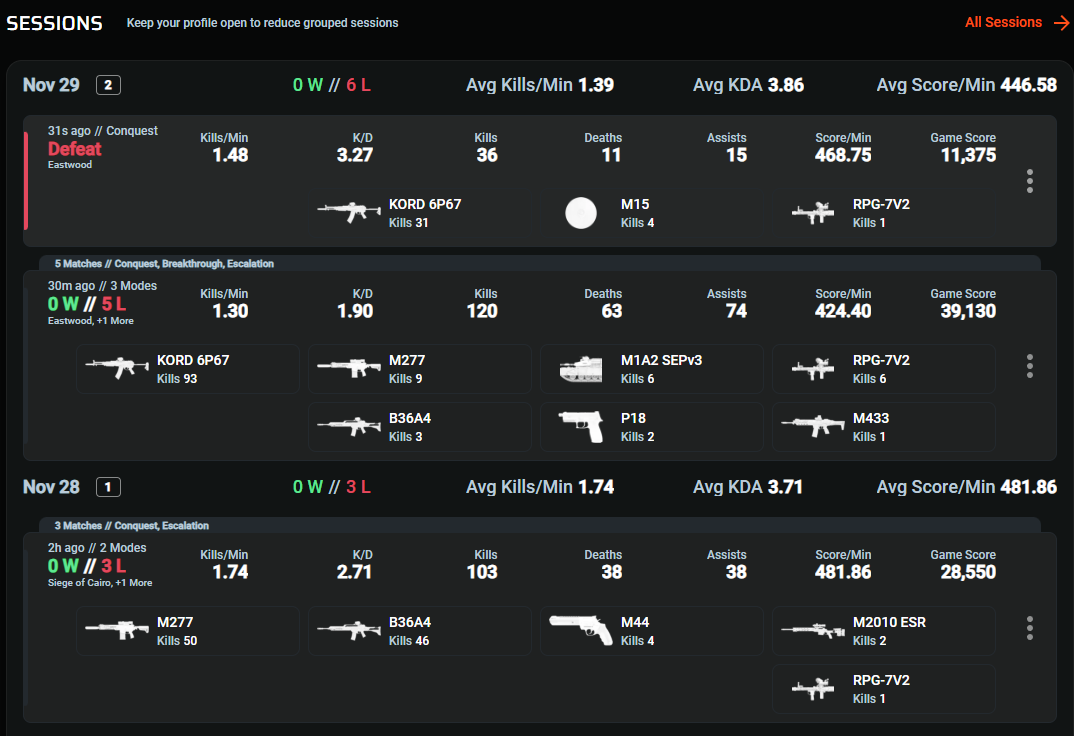Click RPG-7V2 icon in the Nov 28 session

coord(813,688)
